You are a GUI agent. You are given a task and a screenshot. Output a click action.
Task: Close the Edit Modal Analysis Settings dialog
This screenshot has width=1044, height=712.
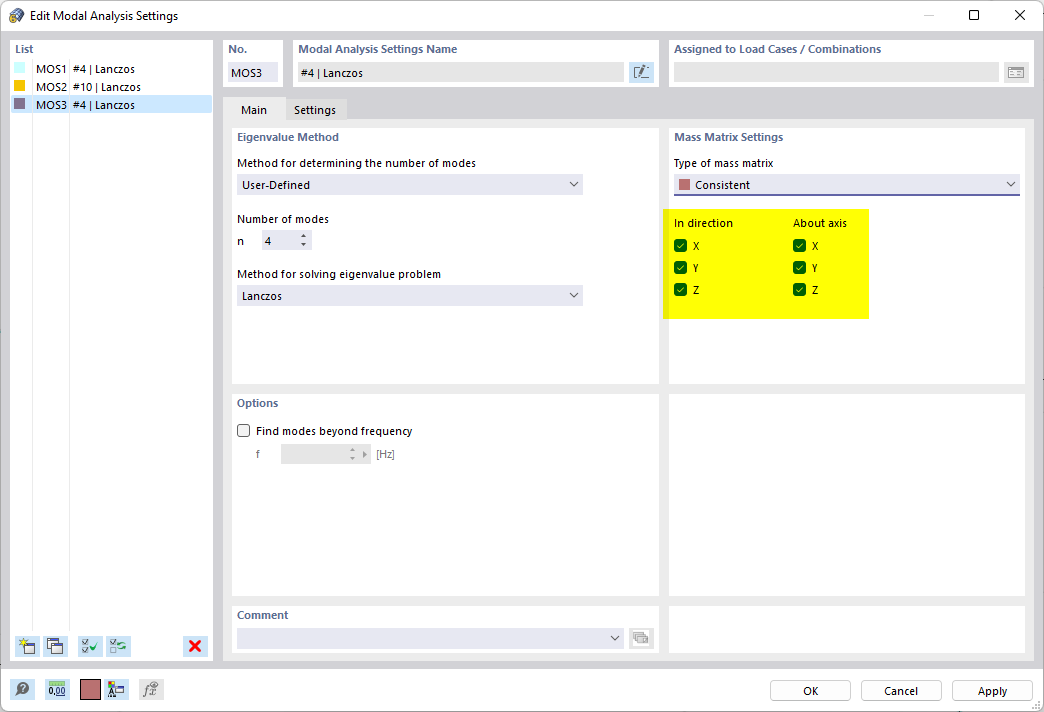tap(1019, 15)
